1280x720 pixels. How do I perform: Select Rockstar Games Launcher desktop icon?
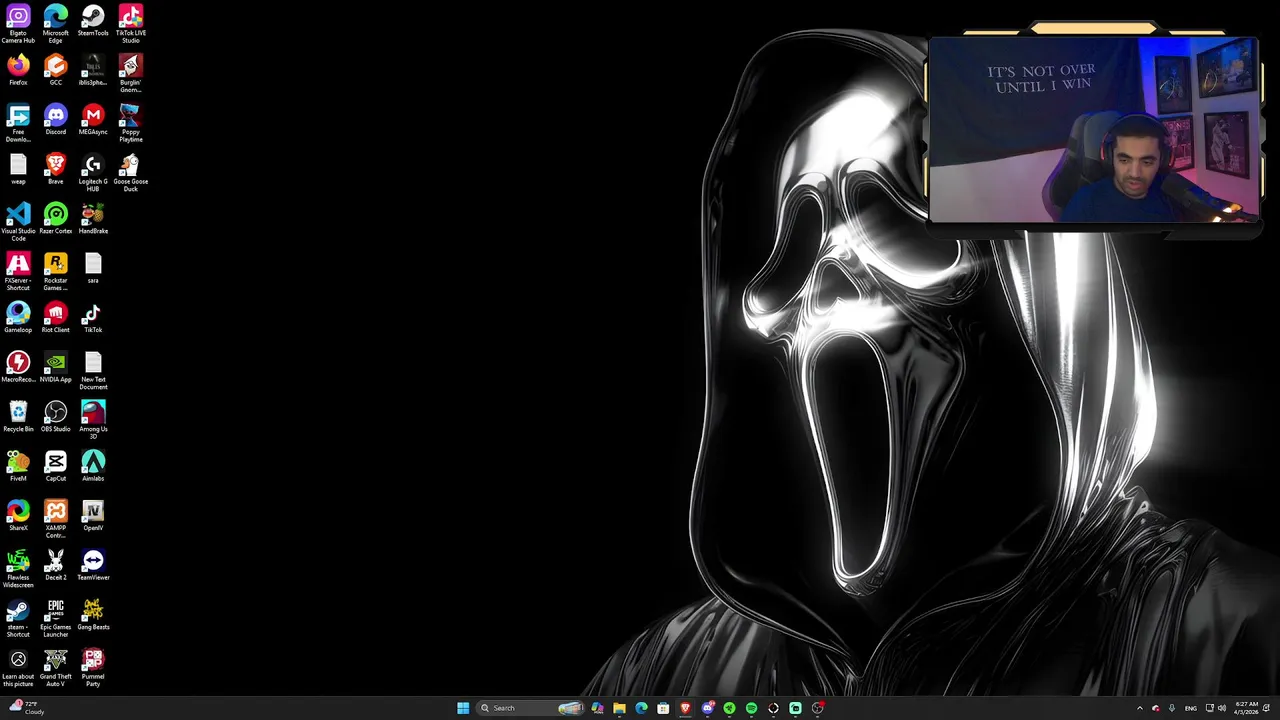coord(55,272)
